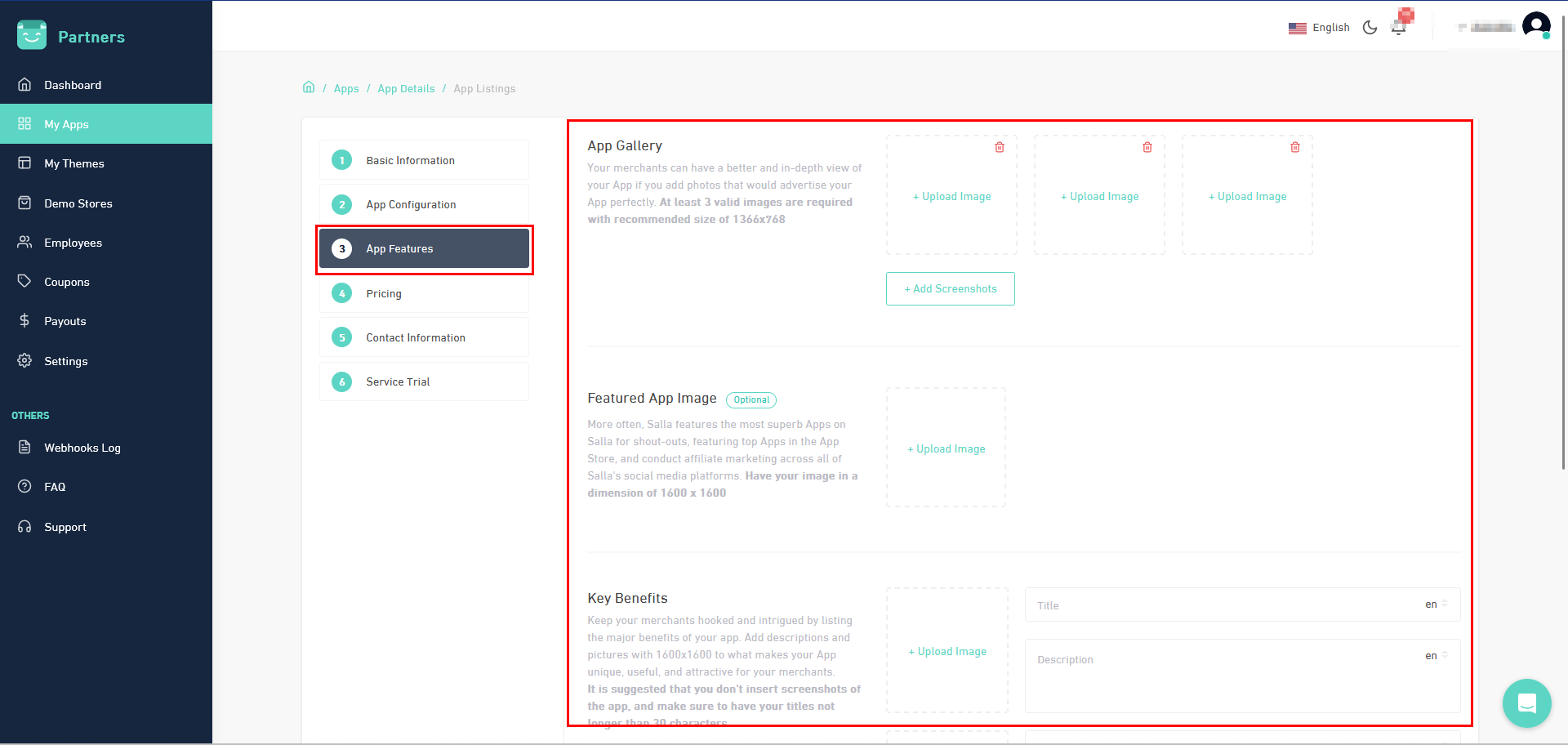Select the Dashboard menu item

coord(73,84)
